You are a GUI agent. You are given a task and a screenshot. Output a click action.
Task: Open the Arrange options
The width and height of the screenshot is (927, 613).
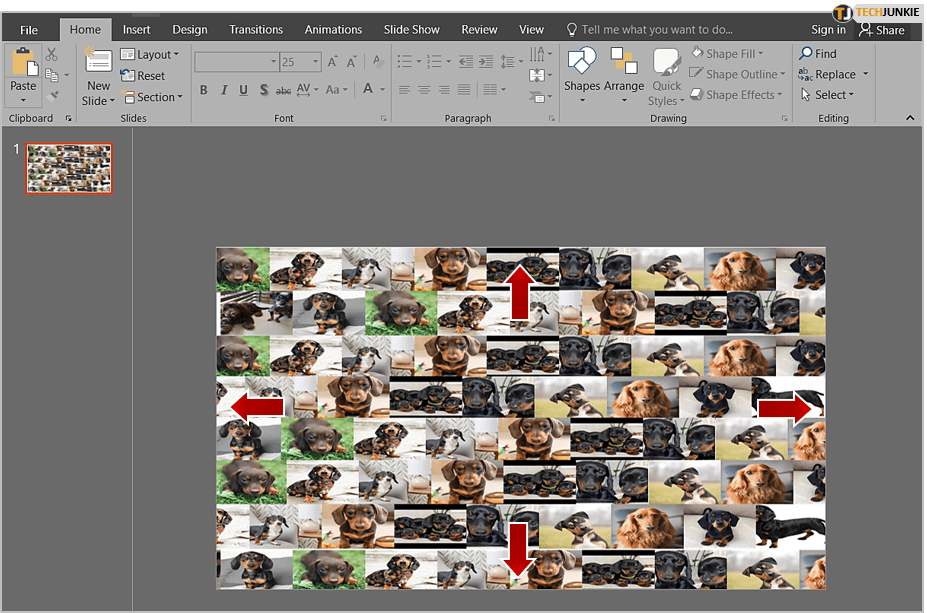pos(623,75)
